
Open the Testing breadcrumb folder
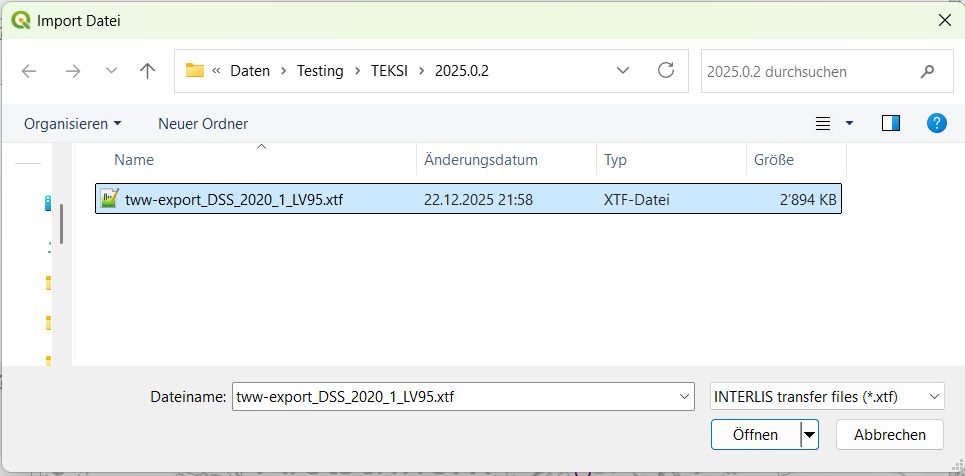320,71
